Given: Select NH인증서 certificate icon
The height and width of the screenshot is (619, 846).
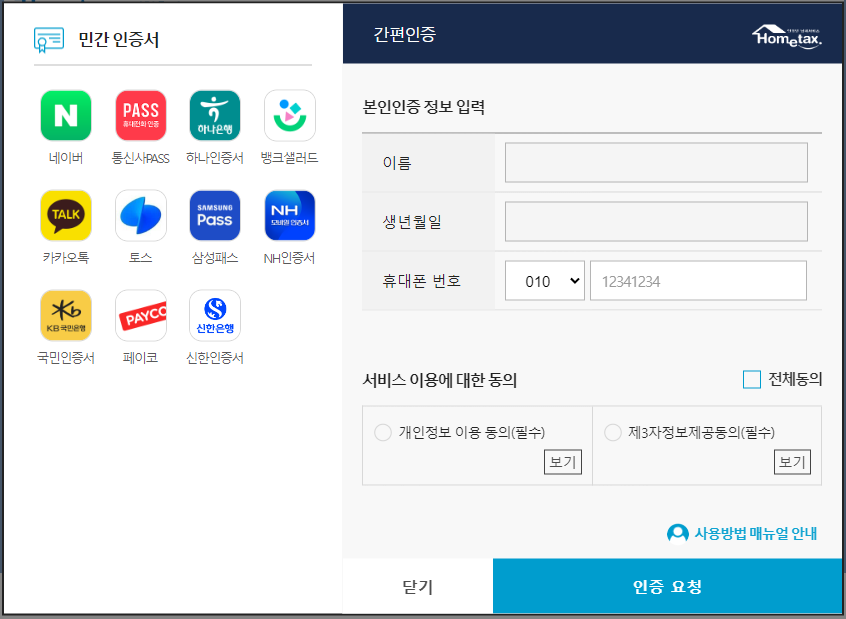Looking at the screenshot, I should pos(291,214).
